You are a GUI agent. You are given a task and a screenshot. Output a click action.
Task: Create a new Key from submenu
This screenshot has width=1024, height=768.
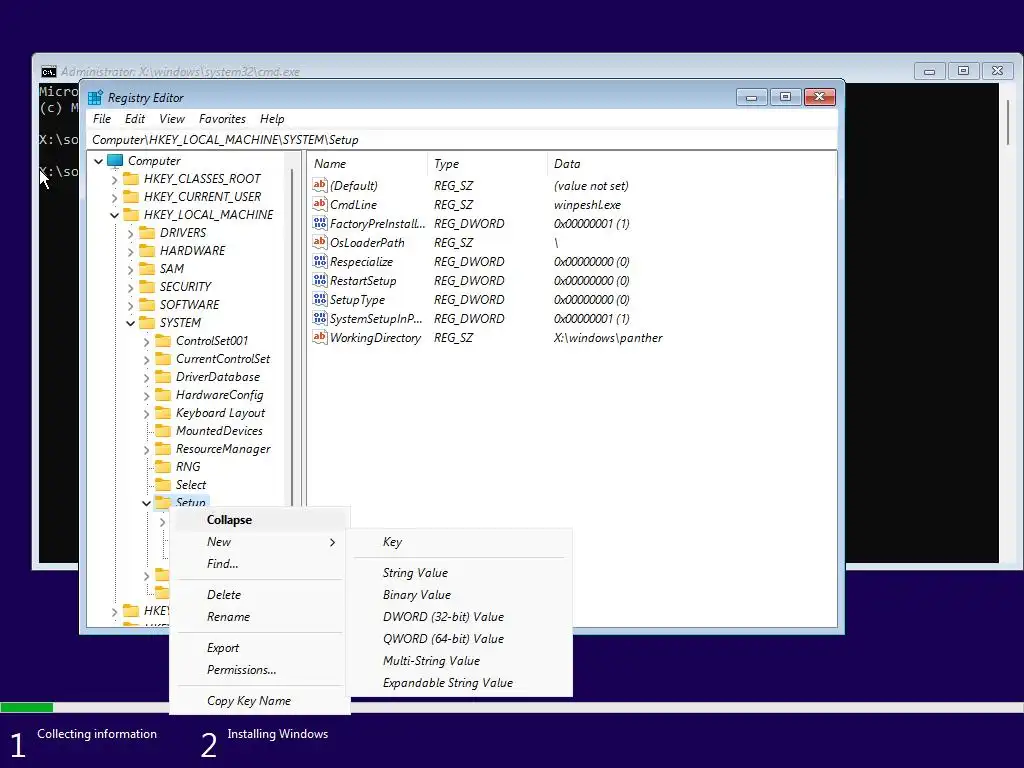[460, 542]
